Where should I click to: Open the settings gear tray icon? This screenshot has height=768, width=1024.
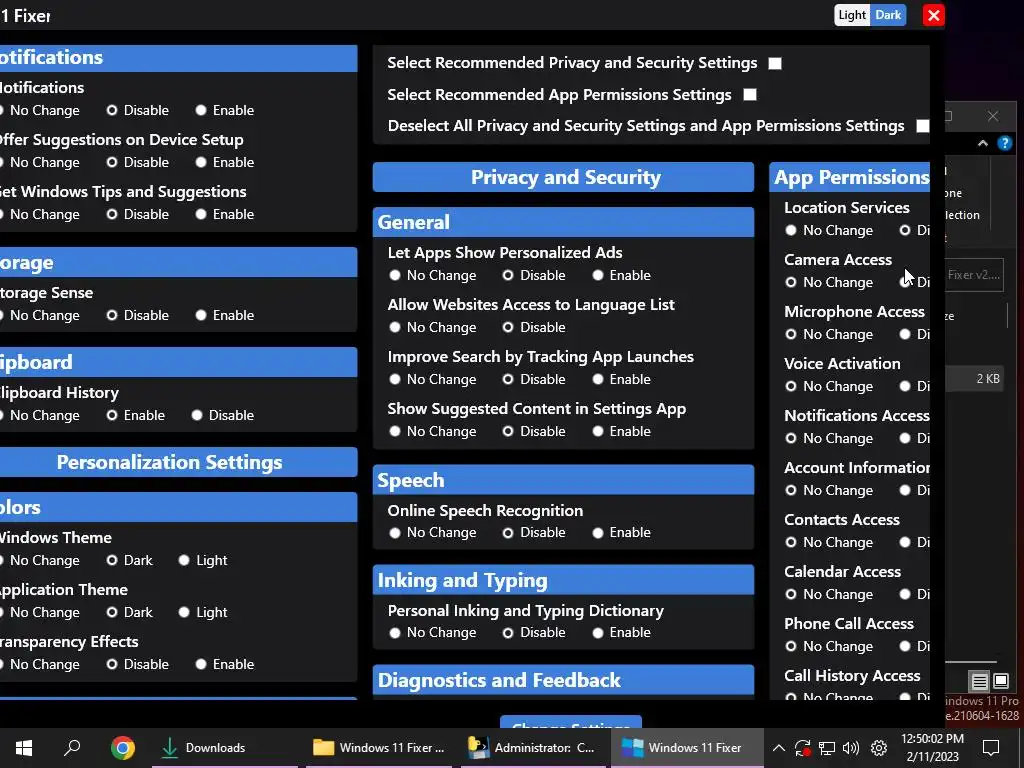(x=879, y=748)
